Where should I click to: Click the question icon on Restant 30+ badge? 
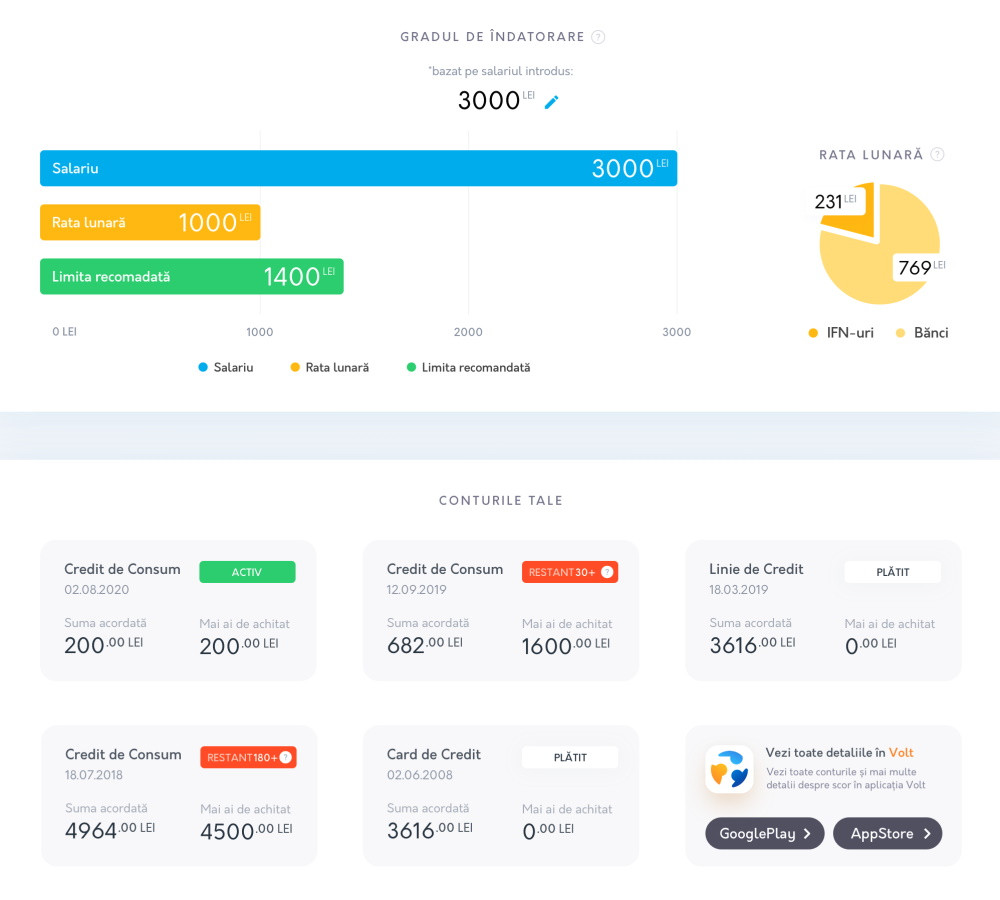tap(606, 572)
